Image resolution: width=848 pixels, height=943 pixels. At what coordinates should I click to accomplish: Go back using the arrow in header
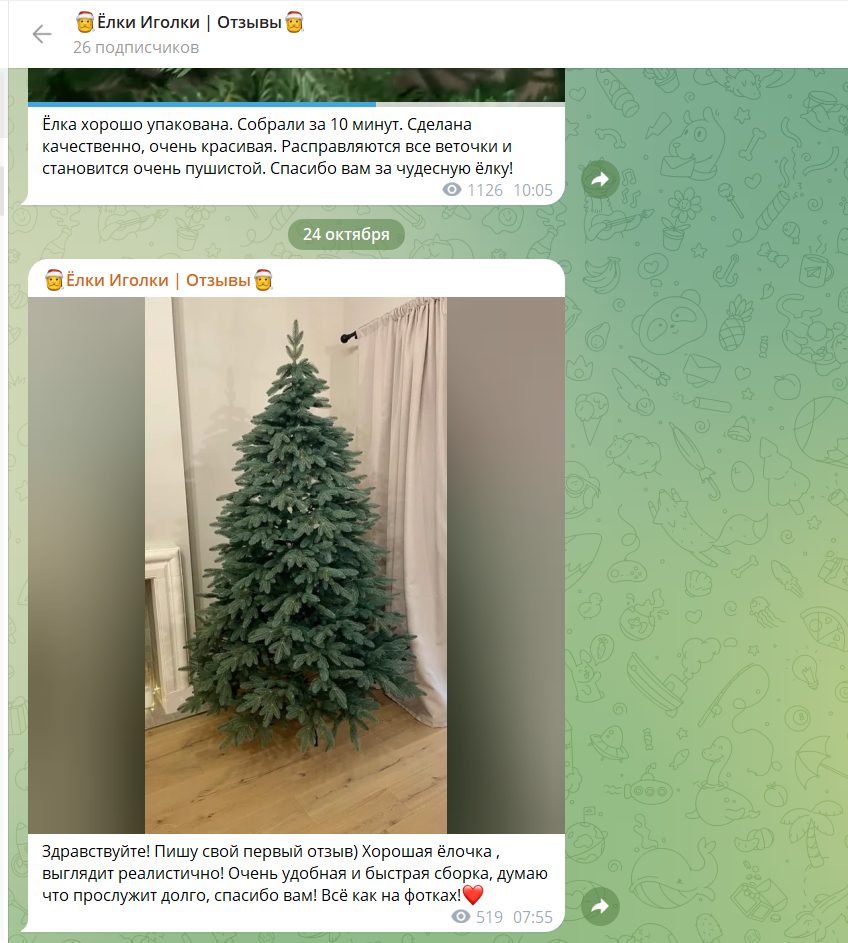click(41, 34)
